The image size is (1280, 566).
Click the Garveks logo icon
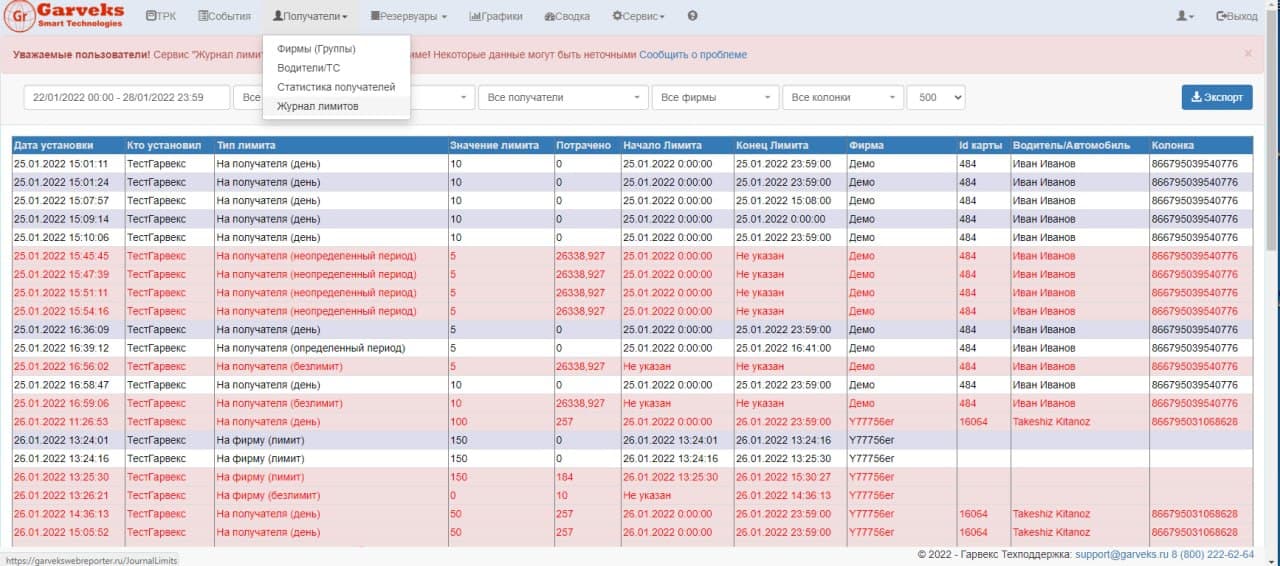(x=18, y=16)
